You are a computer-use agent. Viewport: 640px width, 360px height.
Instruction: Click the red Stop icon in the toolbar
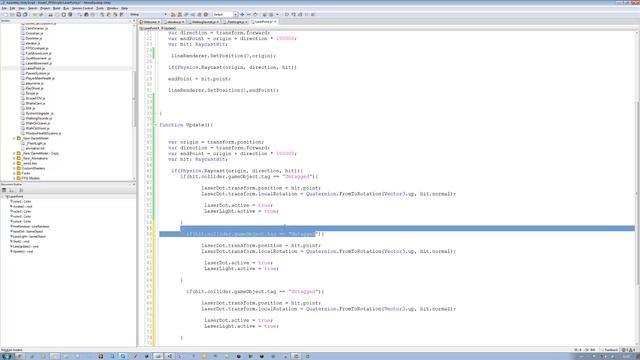tap(206, 14)
